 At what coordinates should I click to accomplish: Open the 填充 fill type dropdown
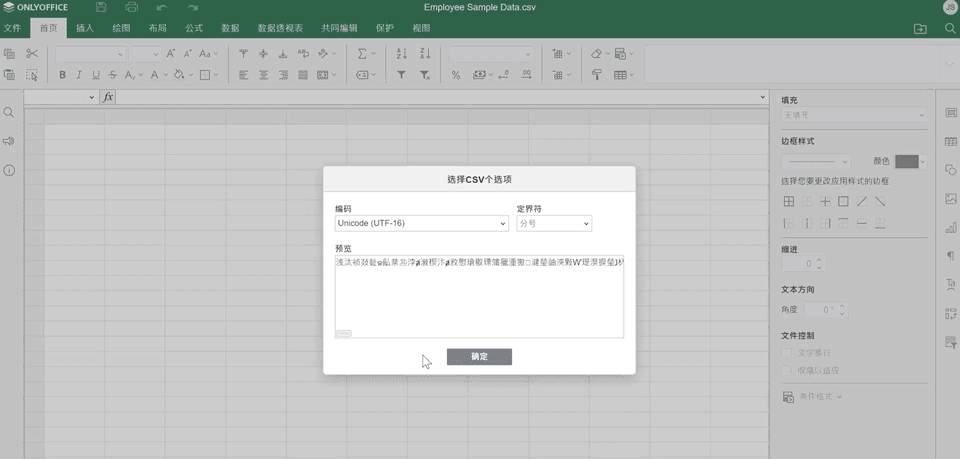click(854, 114)
